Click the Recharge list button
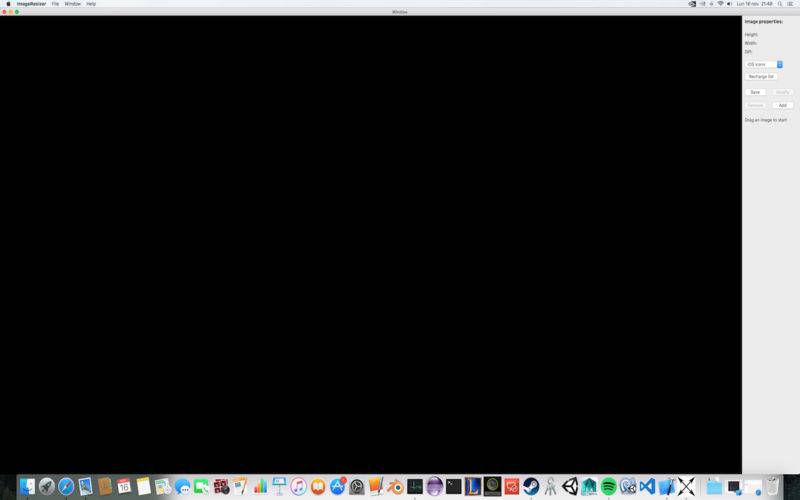Image resolution: width=800 pixels, height=500 pixels. pyautogui.click(x=761, y=77)
